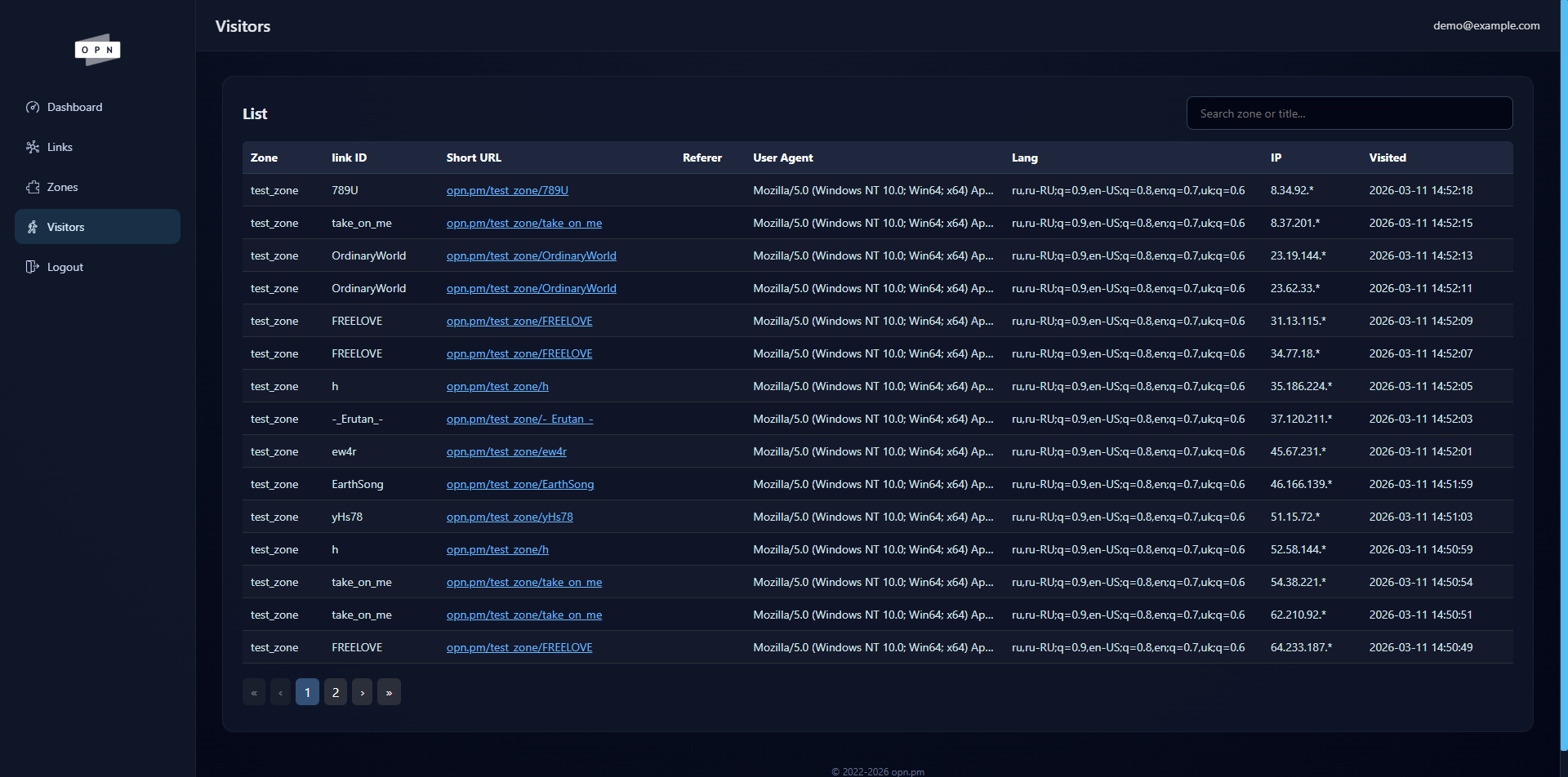This screenshot has height=777, width=1568.
Task: Open the opn.pm/test_zone/yHs78 short link
Action: pos(510,517)
